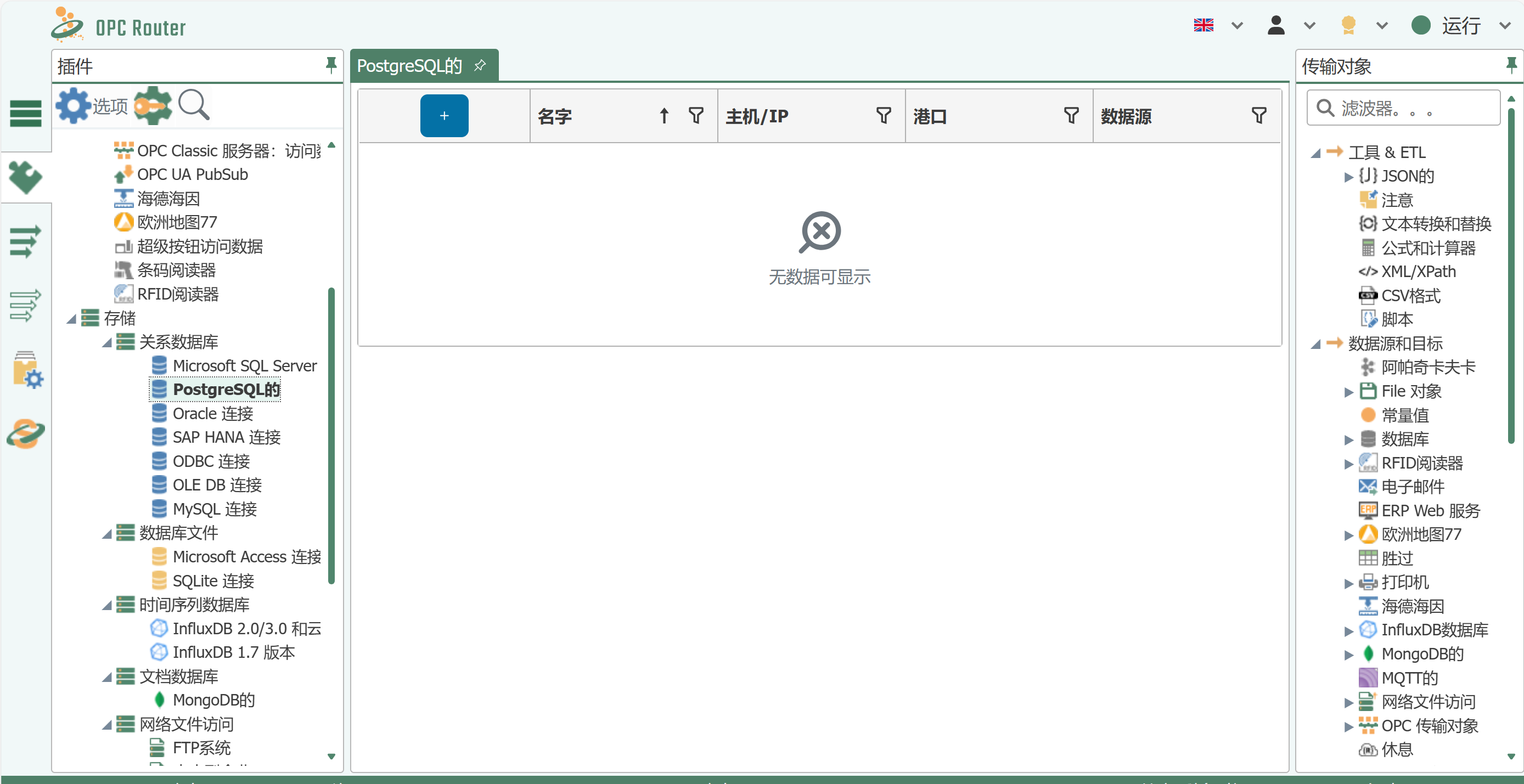Open the puzzle-piece plugins sidebar icon
Viewport: 1524px width, 784px height.
(x=26, y=177)
